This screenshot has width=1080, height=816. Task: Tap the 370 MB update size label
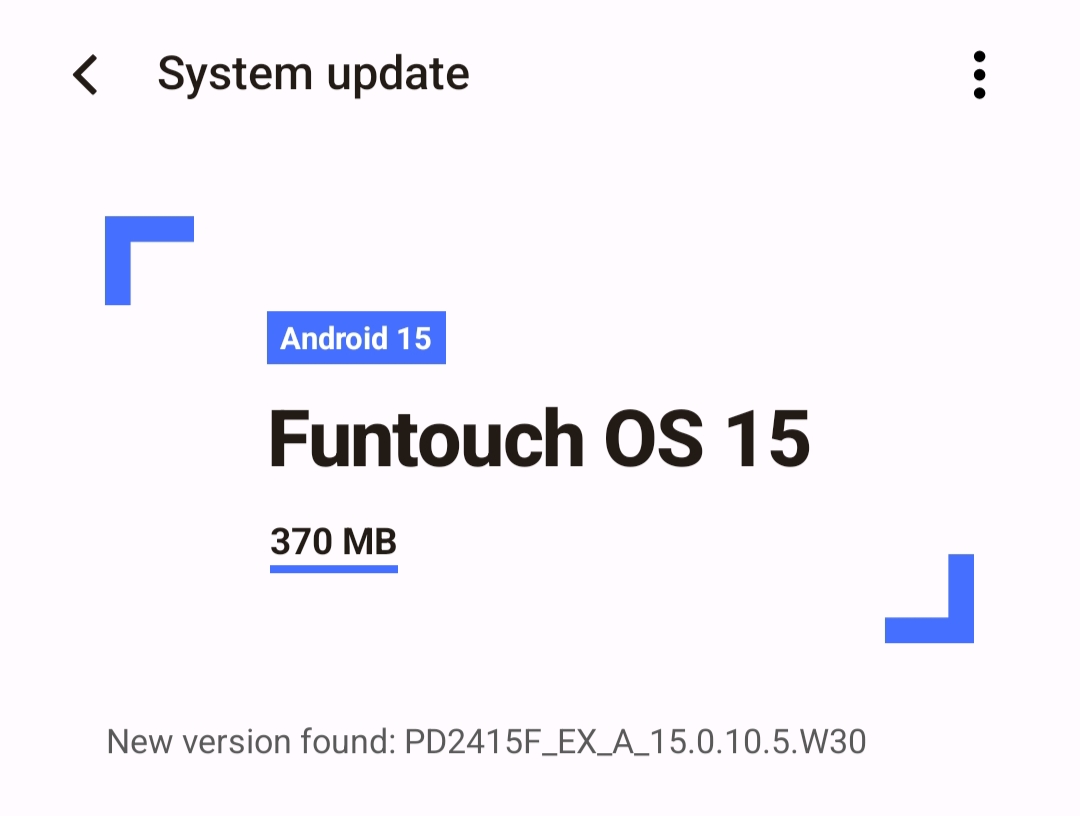[x=334, y=542]
